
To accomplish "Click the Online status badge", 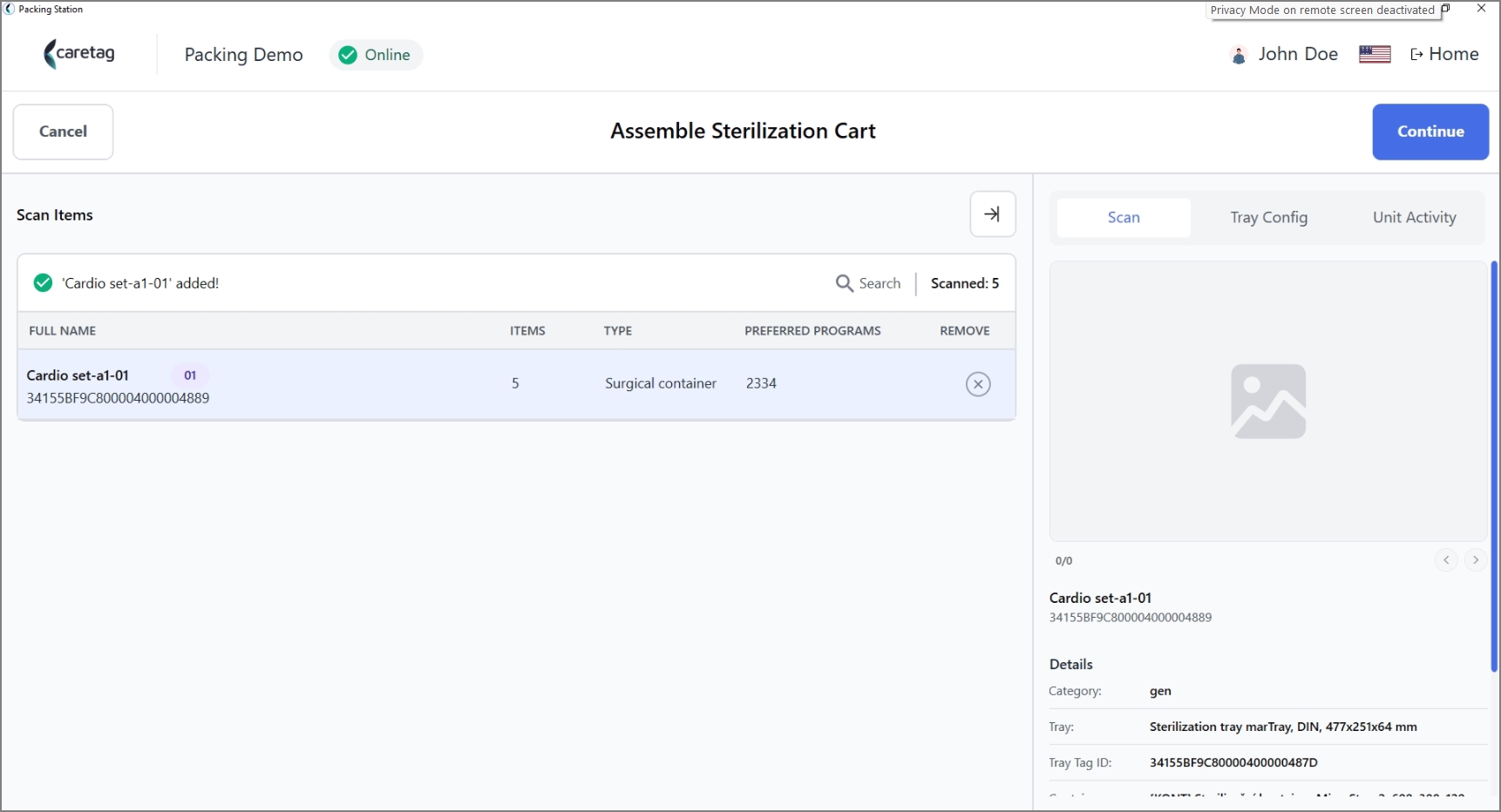I will [376, 55].
